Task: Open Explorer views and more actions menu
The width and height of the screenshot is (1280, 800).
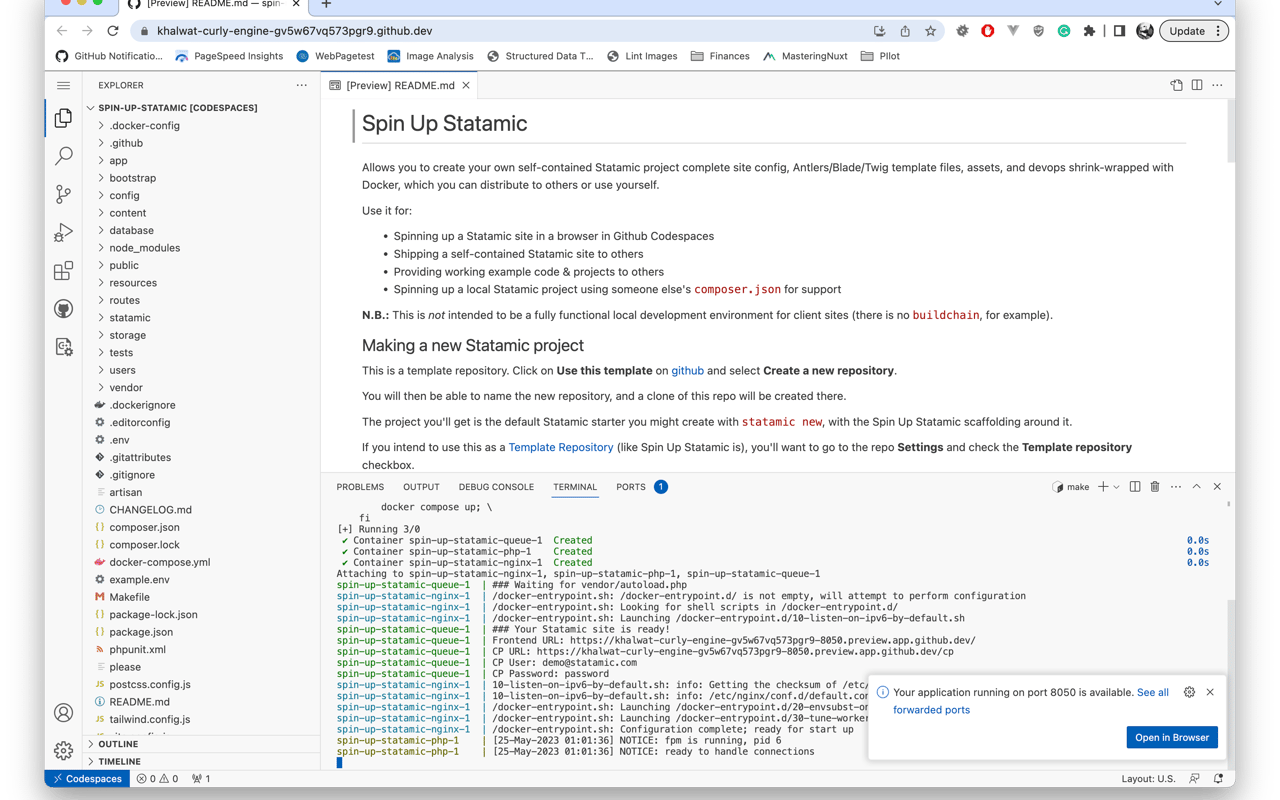Action: point(301,86)
